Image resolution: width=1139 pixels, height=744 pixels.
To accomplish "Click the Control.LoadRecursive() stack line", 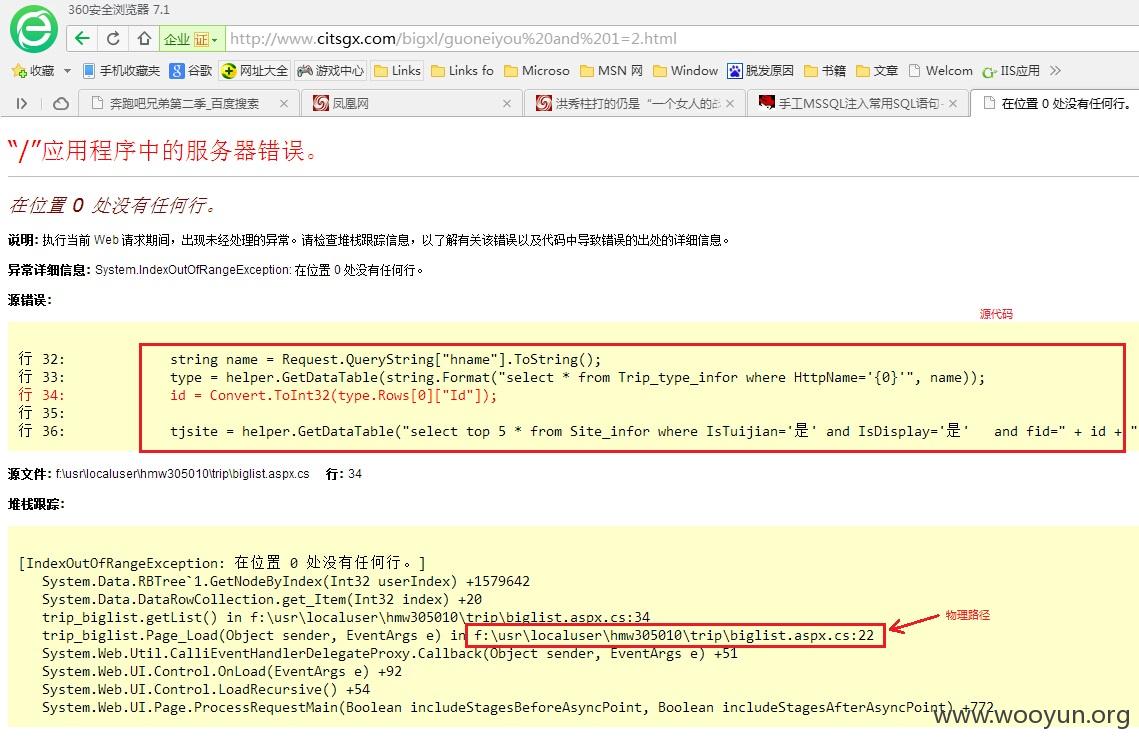I will pos(206,690).
